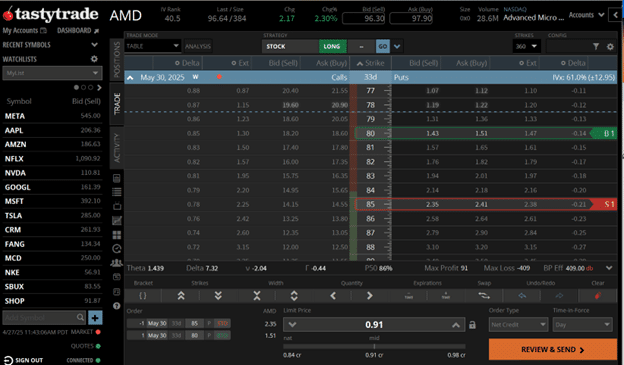Toggle the LONG direction button
The image size is (624, 365).
coord(332,47)
